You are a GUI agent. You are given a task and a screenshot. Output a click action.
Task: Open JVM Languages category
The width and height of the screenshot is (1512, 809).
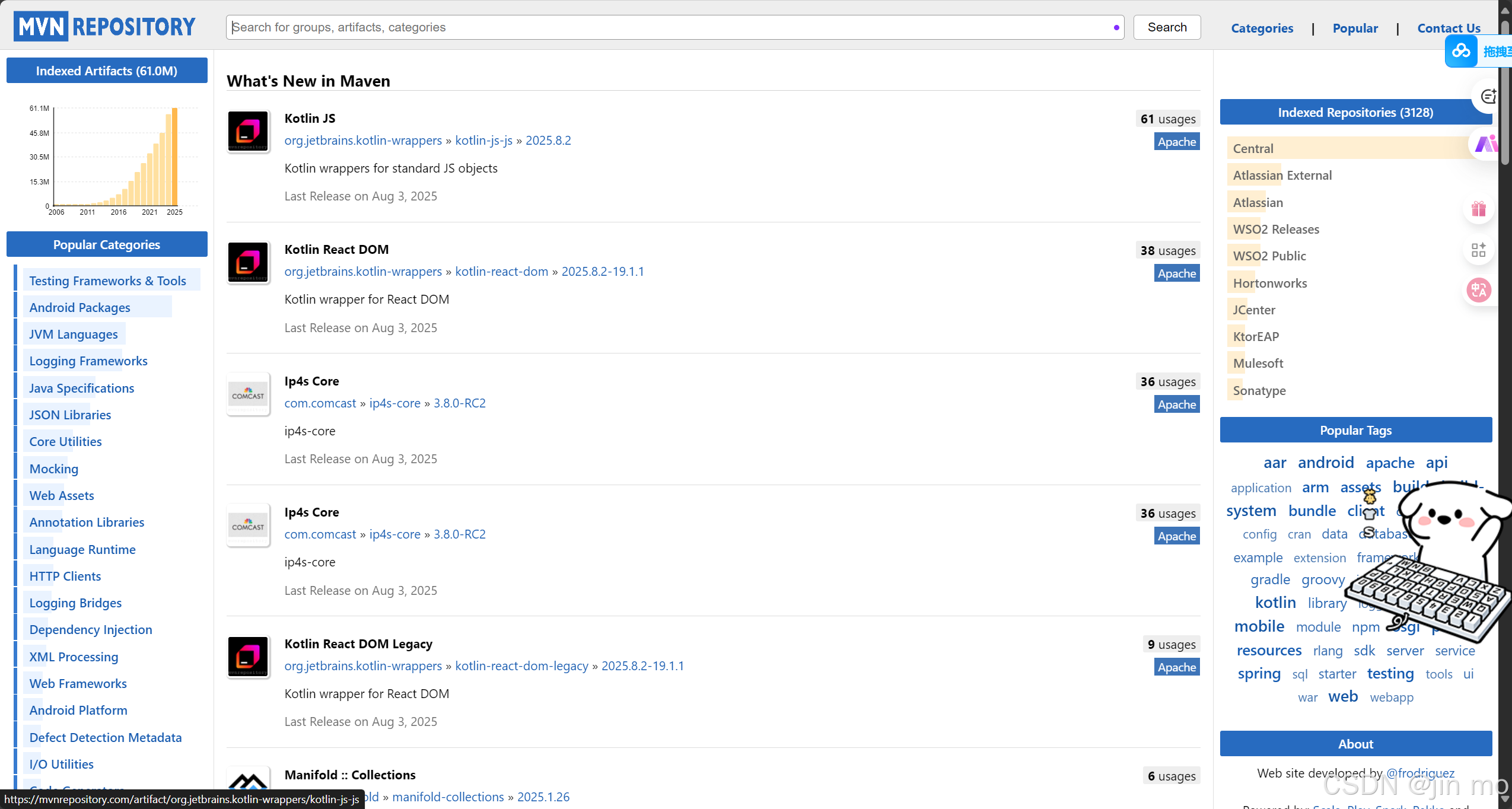coord(74,334)
